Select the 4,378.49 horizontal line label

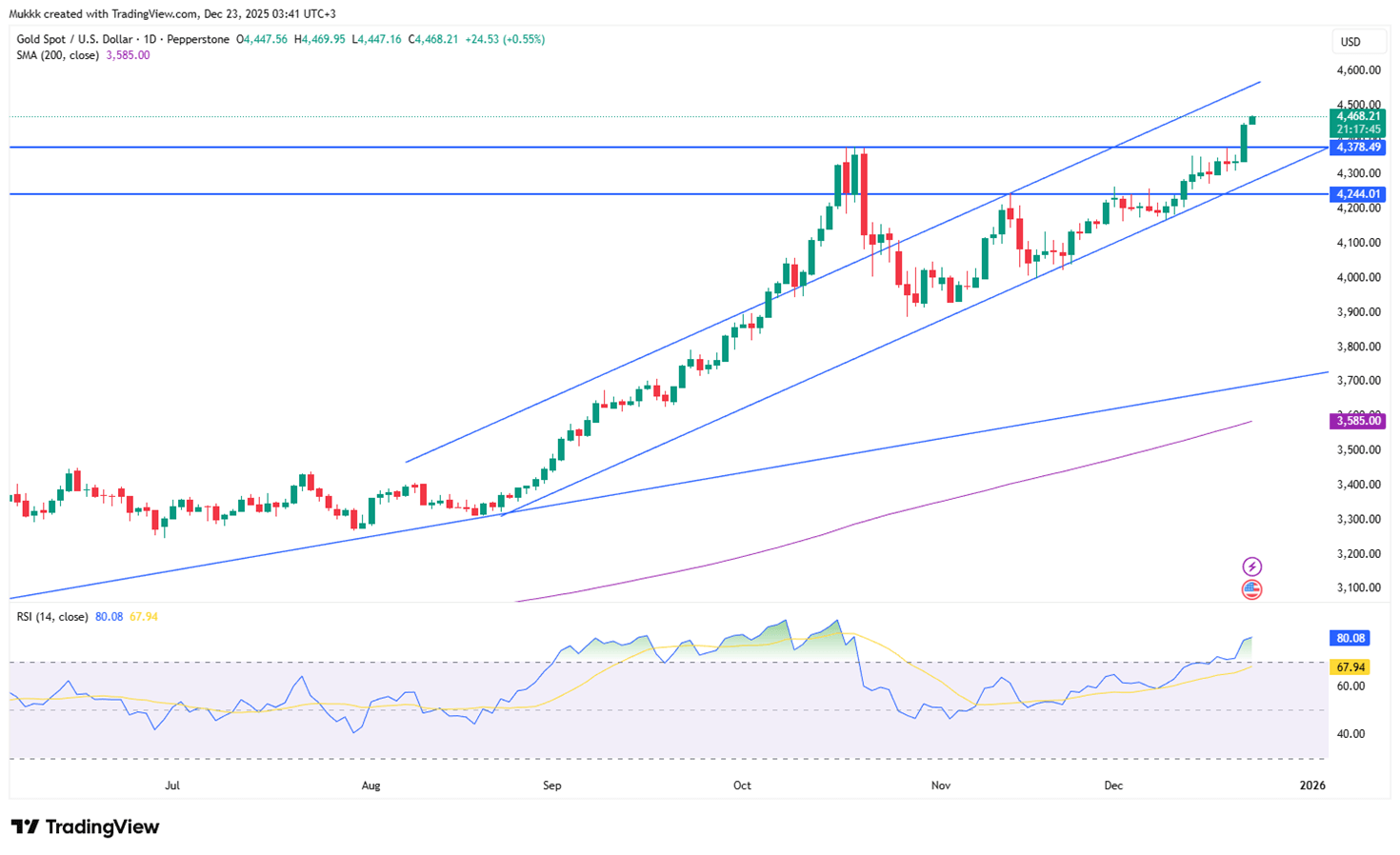pos(1357,148)
